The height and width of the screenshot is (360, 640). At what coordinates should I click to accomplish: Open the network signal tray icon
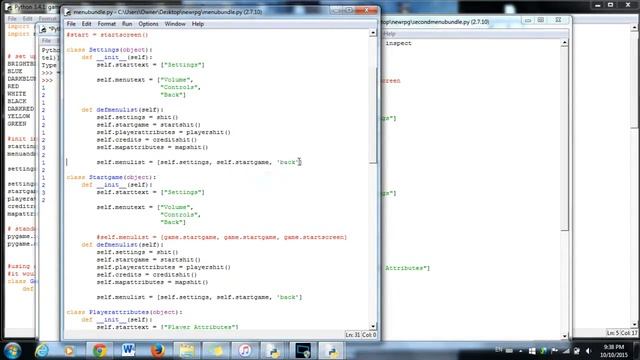[566, 351]
